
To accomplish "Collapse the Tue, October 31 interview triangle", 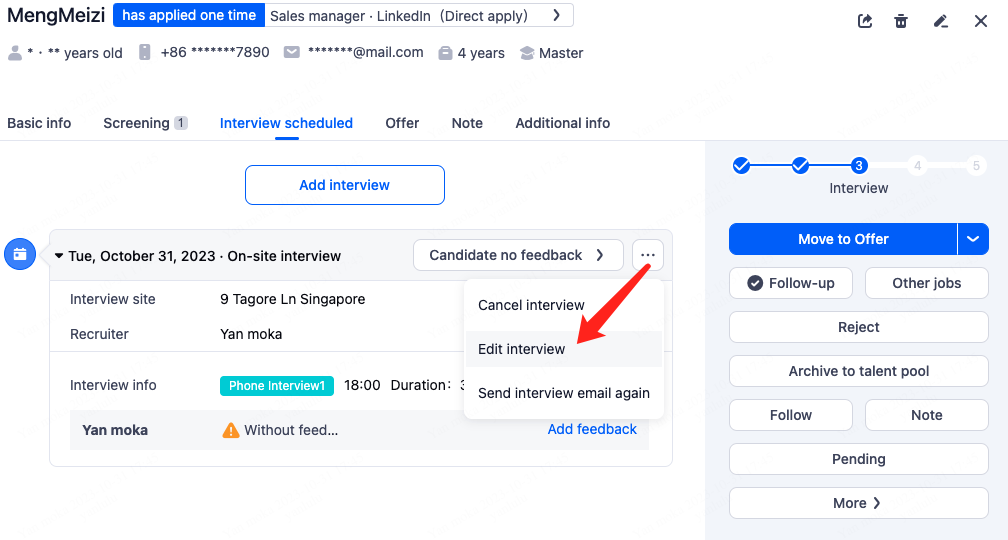I will pyautogui.click(x=59, y=256).
